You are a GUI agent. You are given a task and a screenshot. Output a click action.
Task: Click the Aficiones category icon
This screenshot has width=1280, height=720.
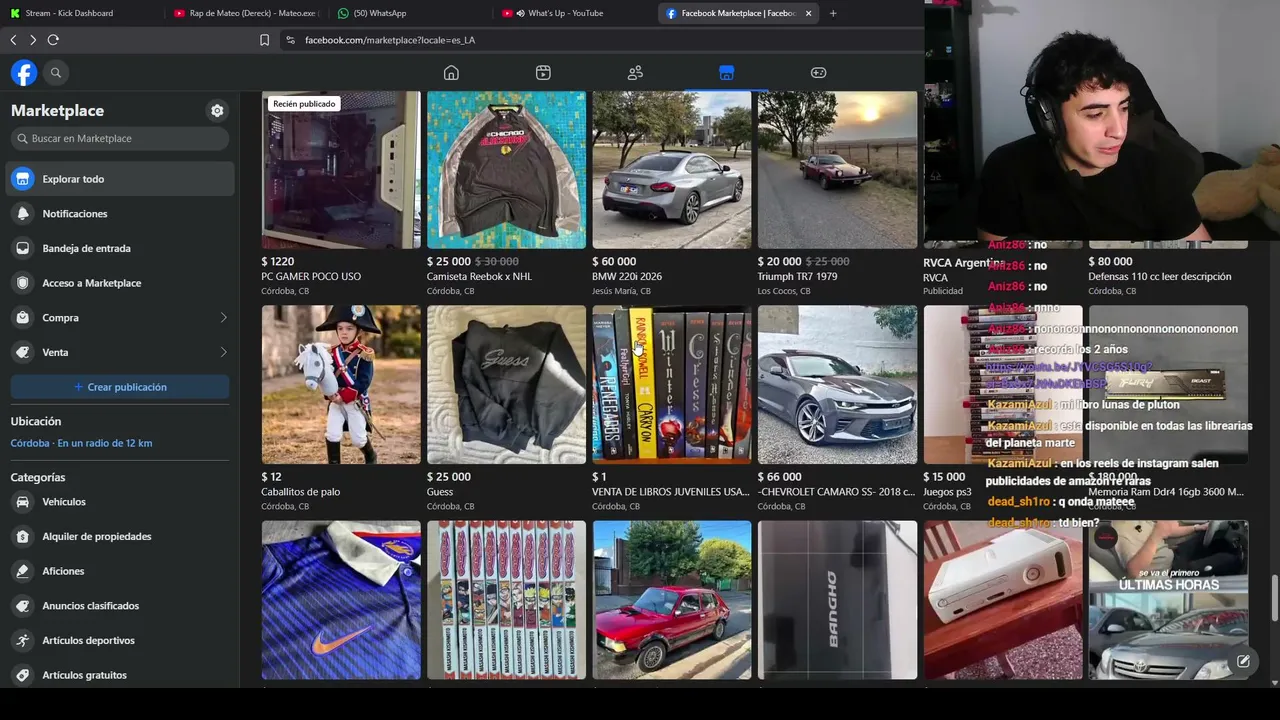[22, 571]
